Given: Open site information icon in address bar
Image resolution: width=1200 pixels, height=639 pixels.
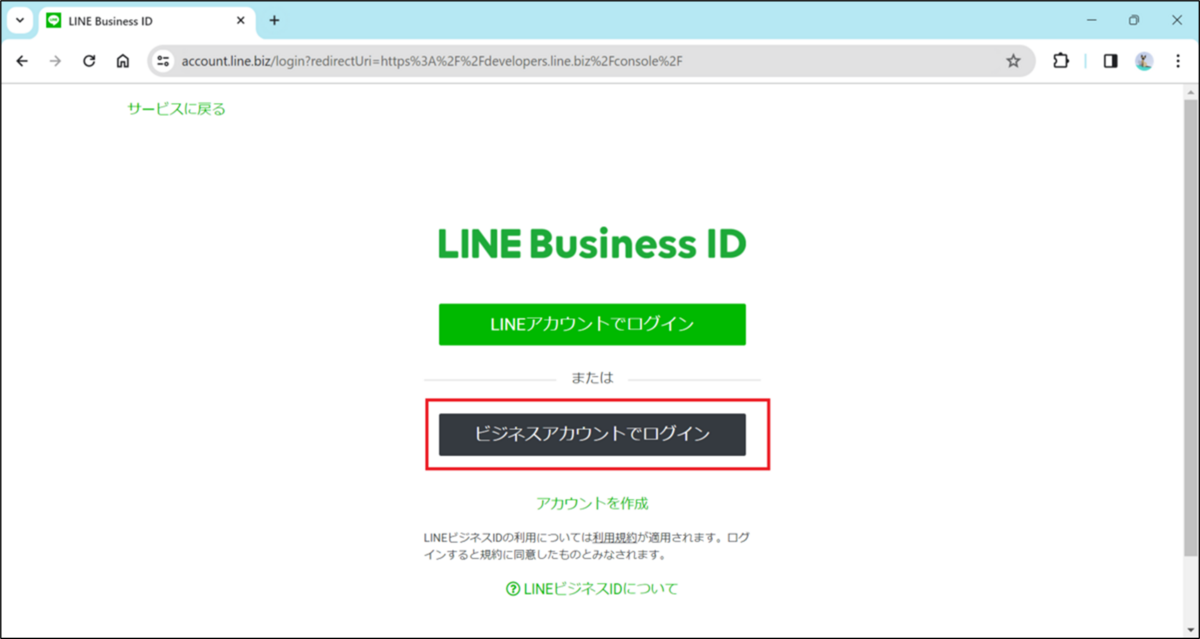Looking at the screenshot, I should pos(164,61).
